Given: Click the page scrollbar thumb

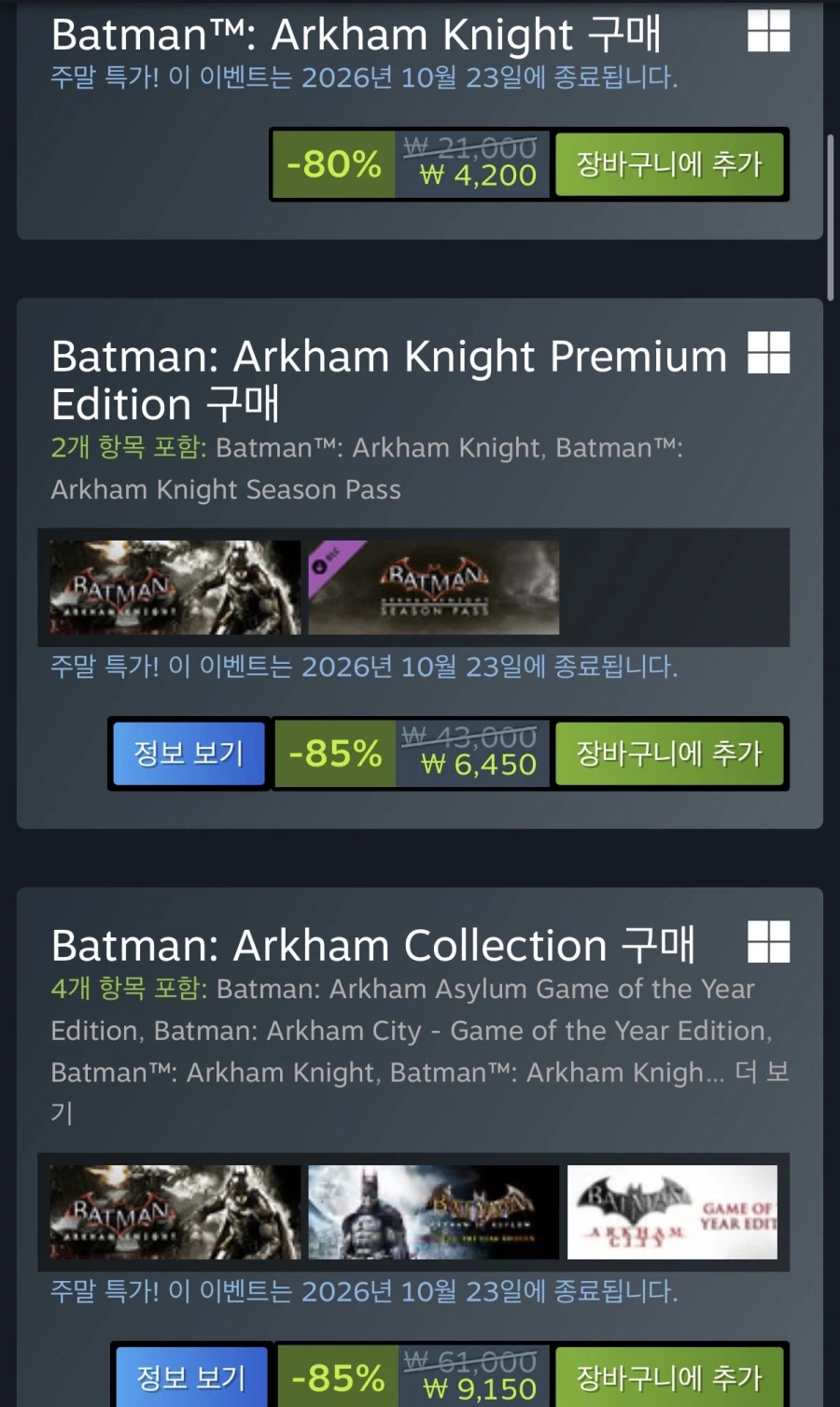Looking at the screenshot, I should tap(831, 217).
